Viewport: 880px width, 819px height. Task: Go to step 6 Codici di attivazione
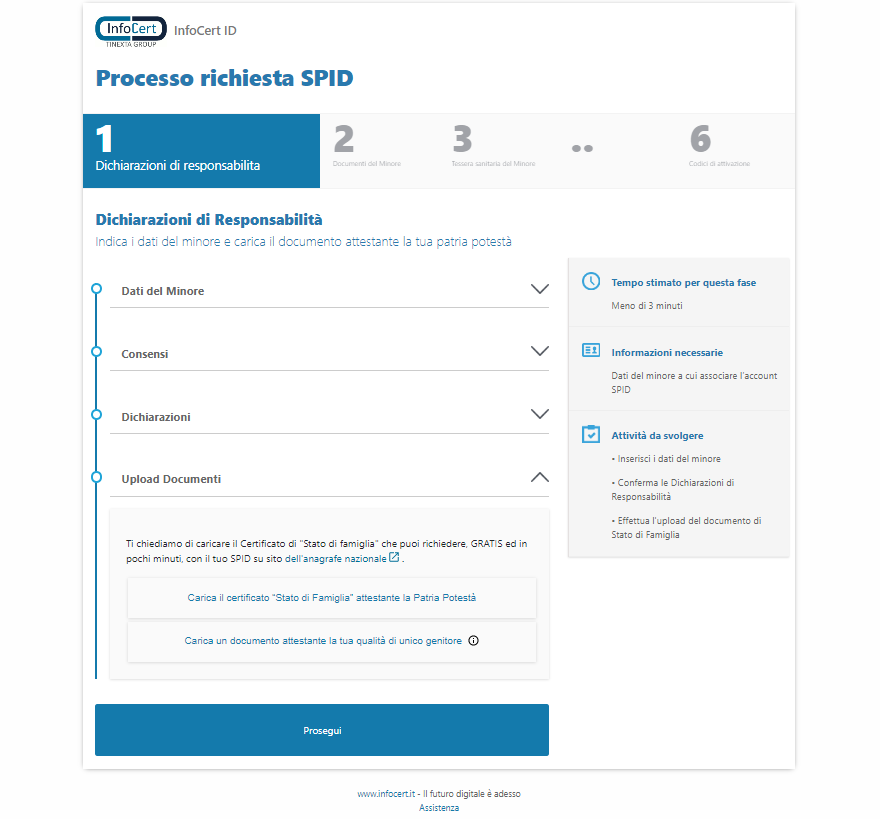(x=718, y=148)
